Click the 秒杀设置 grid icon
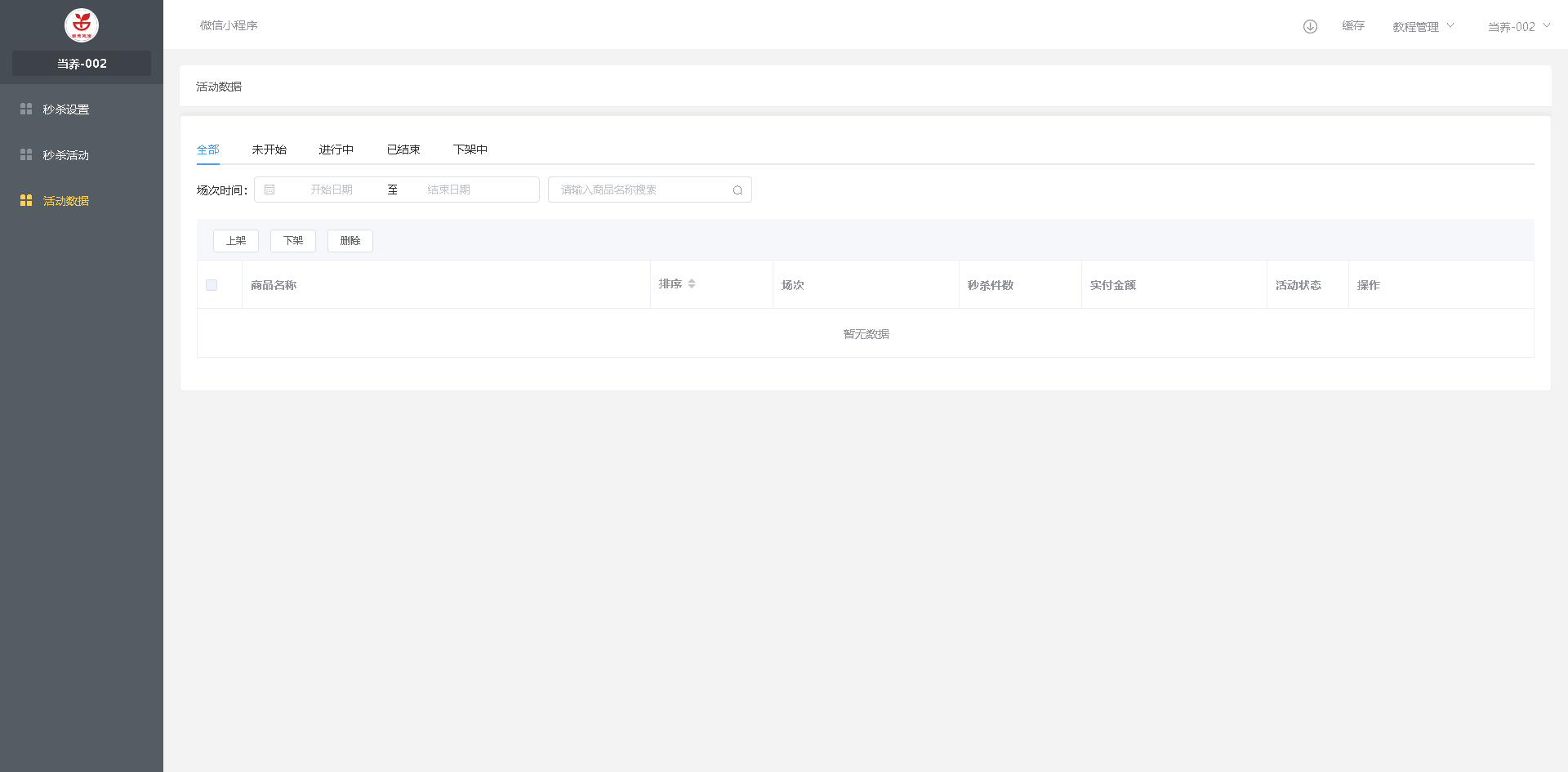1568x772 pixels. [x=26, y=109]
